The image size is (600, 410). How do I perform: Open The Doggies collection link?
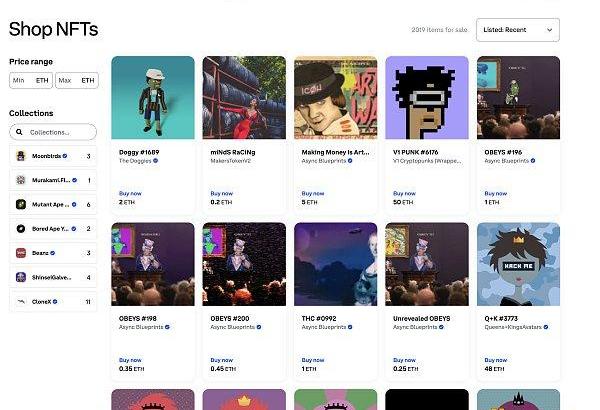(135, 161)
